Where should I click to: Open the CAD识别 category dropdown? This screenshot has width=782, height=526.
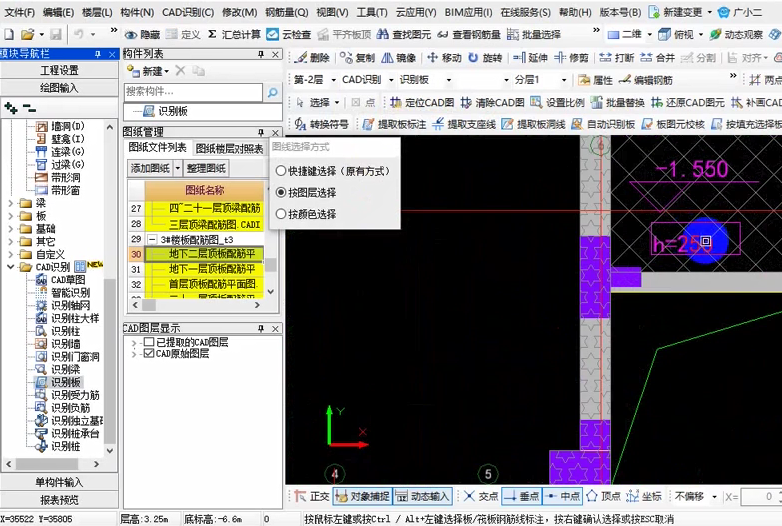(391, 80)
